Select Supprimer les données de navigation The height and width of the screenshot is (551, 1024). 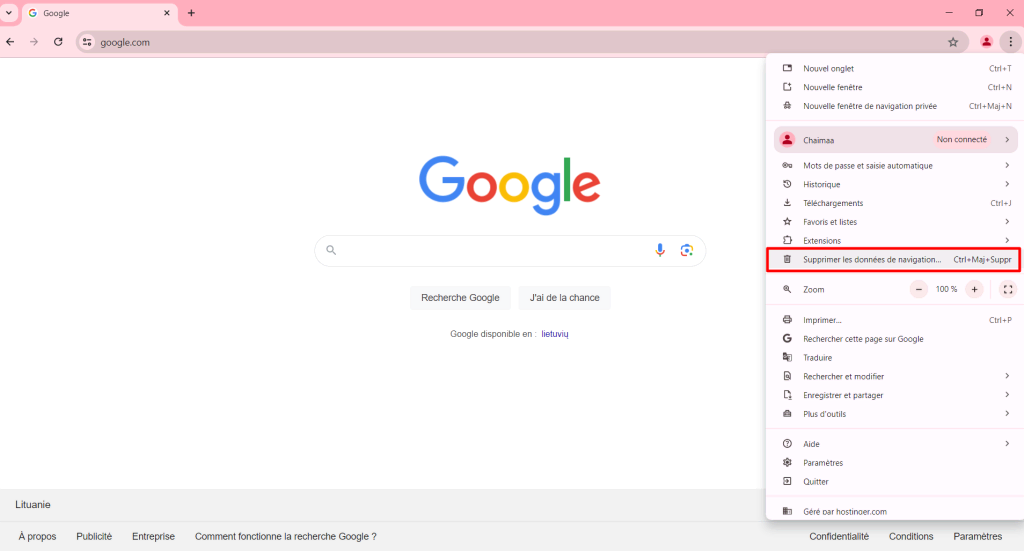(x=893, y=260)
